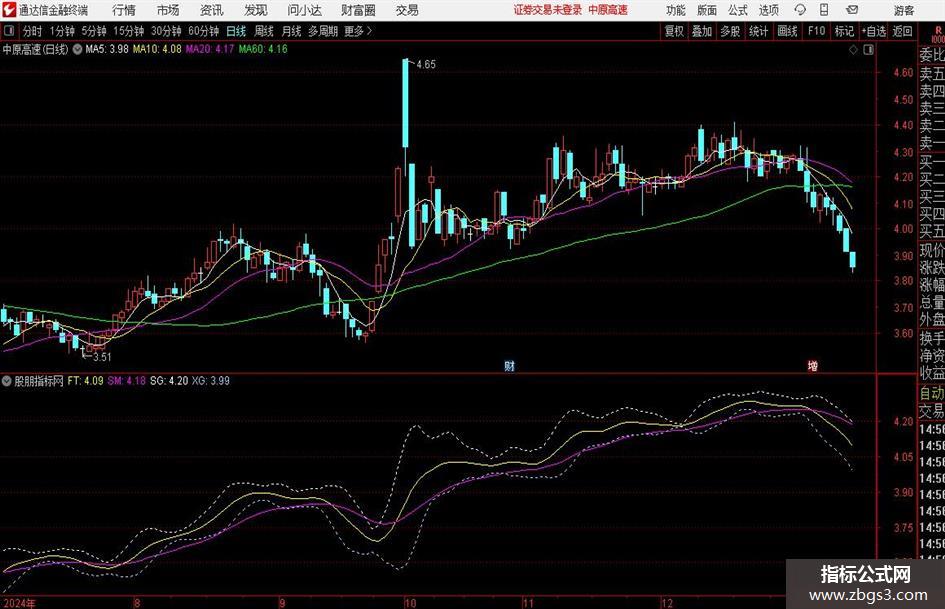Switch to 月线 monthly period
The height and width of the screenshot is (609, 945).
point(292,31)
